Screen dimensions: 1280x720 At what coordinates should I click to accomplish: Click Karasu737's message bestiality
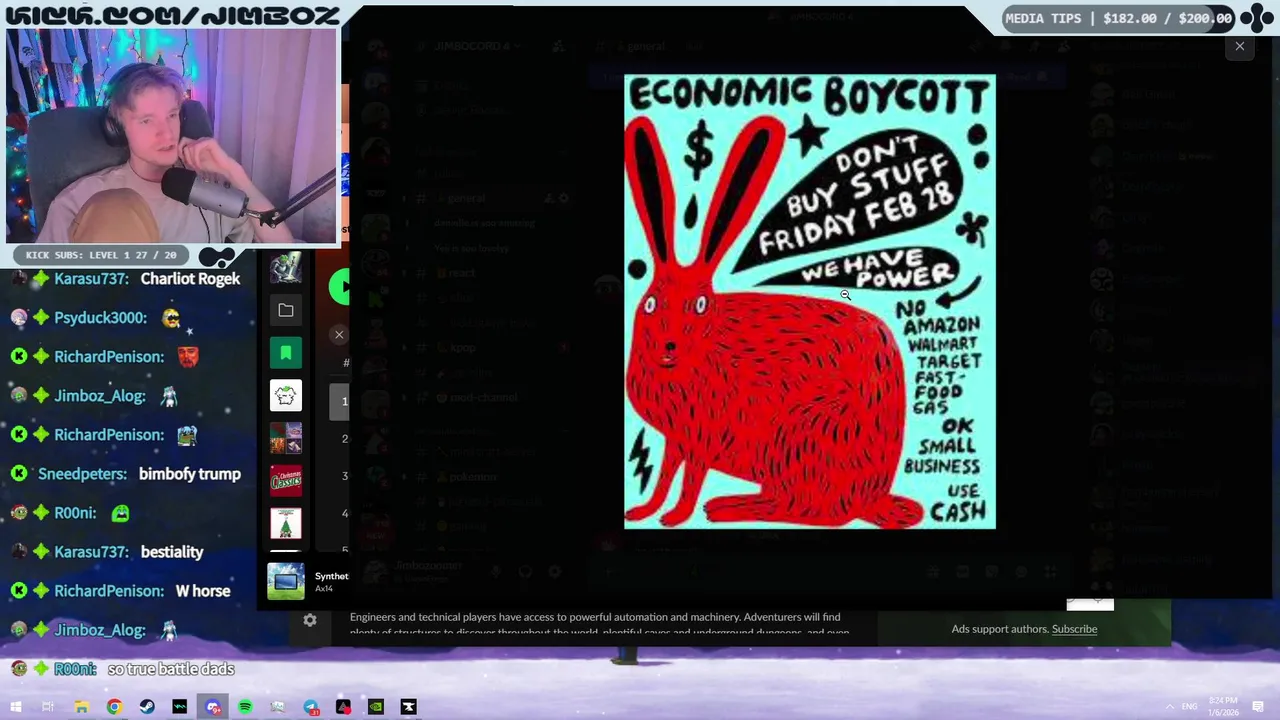(x=172, y=552)
